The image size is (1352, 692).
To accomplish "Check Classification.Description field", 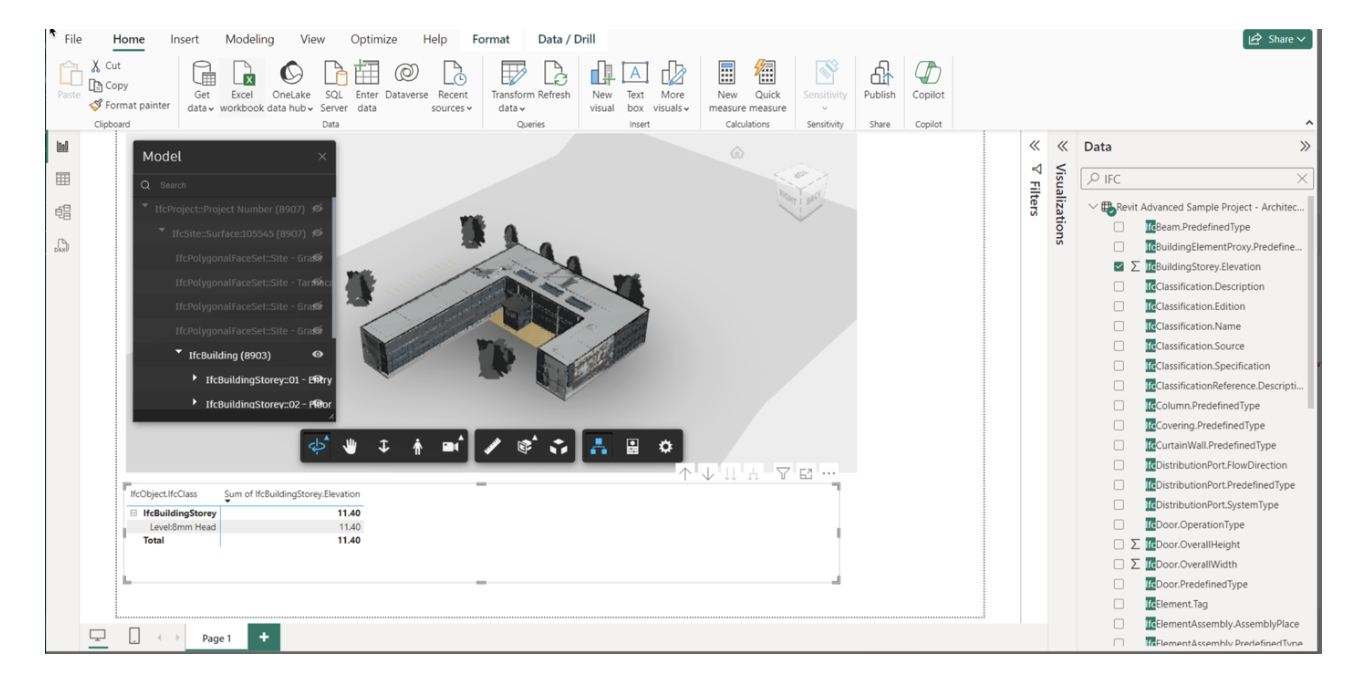I will [1119, 287].
